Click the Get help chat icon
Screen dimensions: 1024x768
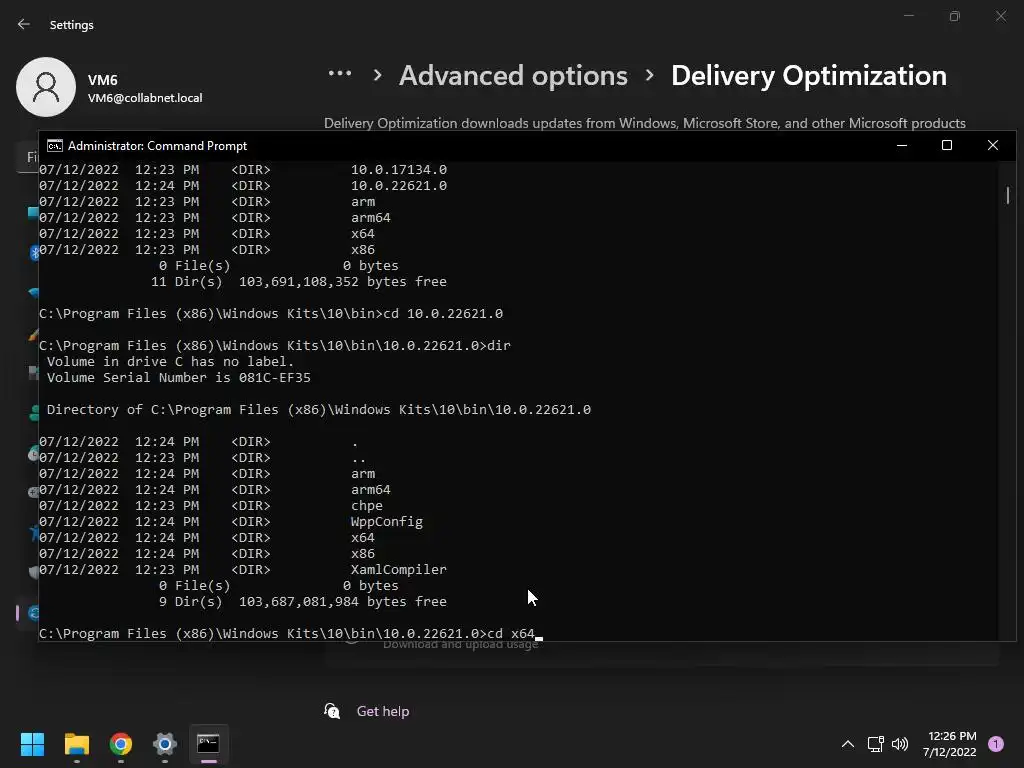point(332,711)
